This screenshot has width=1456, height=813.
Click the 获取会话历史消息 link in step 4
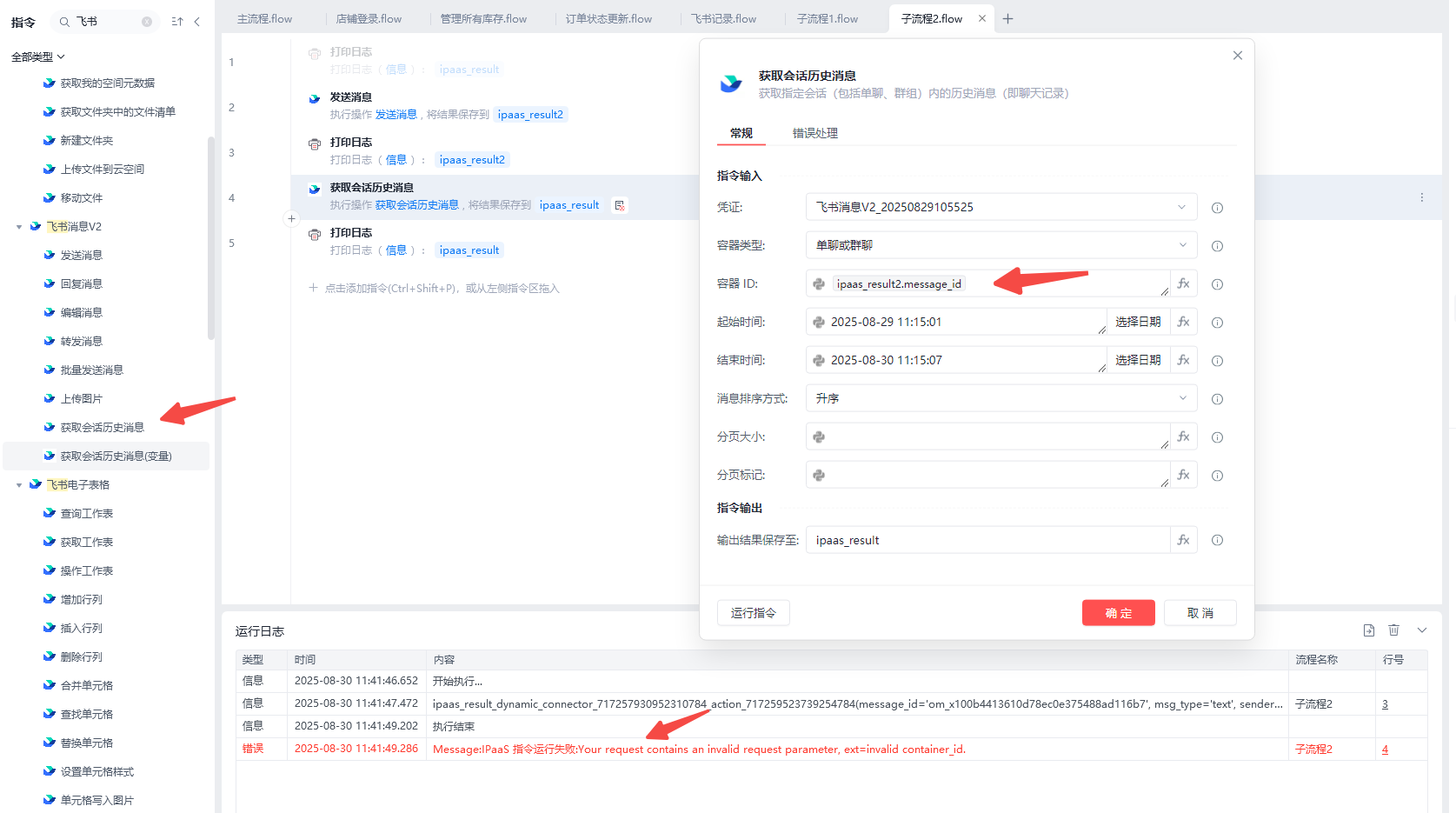(417, 205)
